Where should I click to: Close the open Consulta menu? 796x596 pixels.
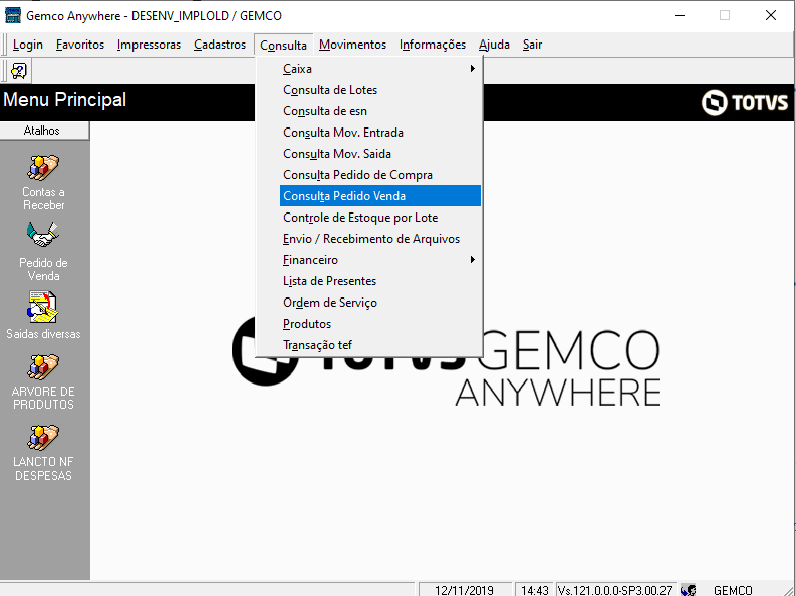click(x=283, y=45)
